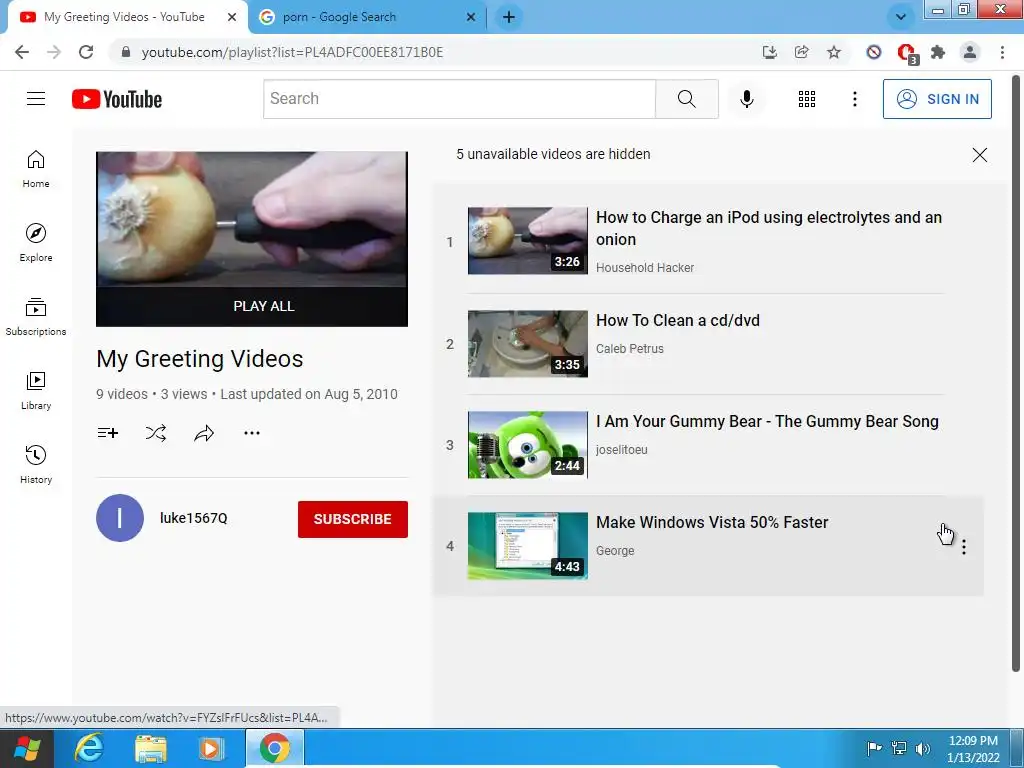Open Windows Media Player on taskbar
This screenshot has height=768, width=1024.
210,748
